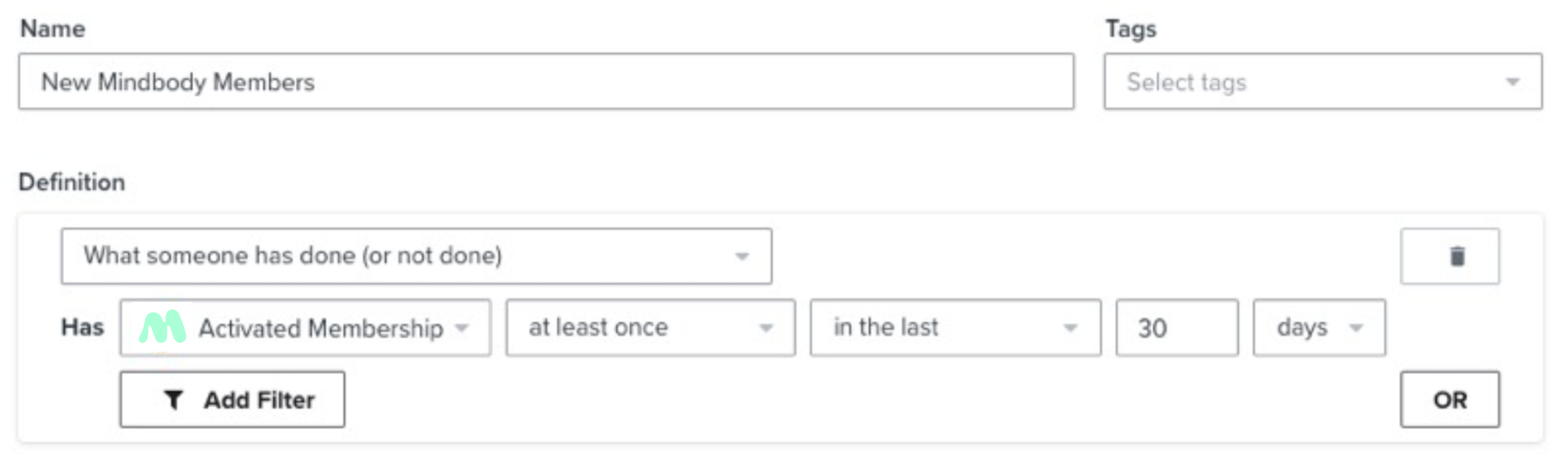Click the caret on 'in the last'

click(1070, 328)
